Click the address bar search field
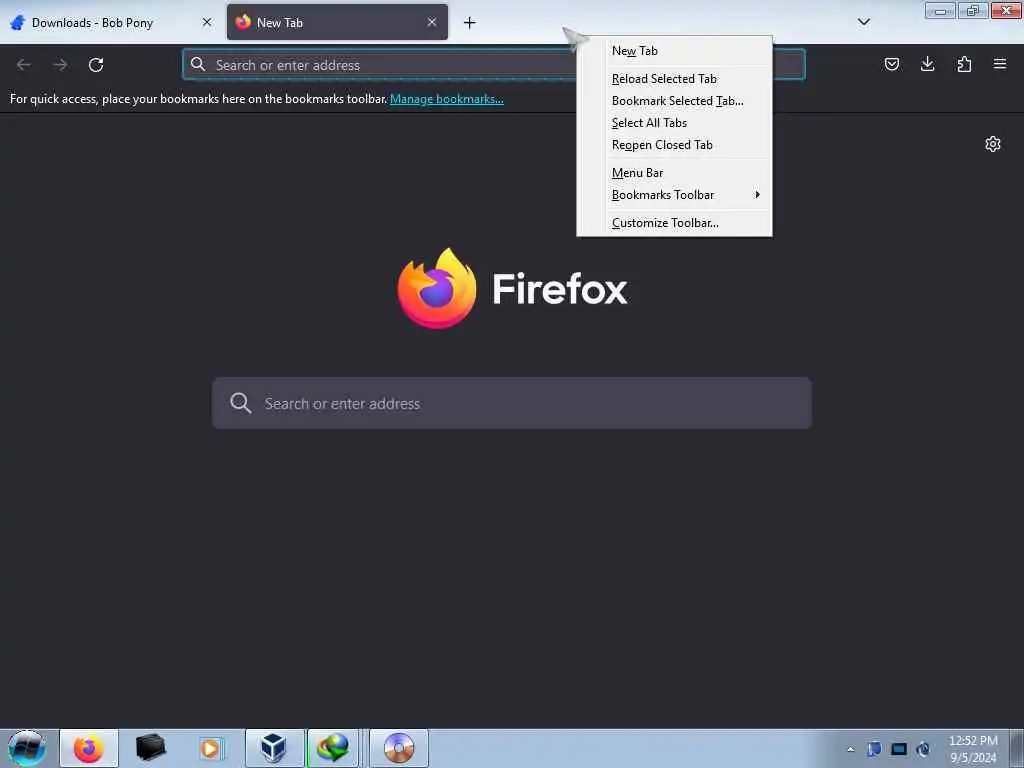Viewport: 1024px width, 768px height. click(x=494, y=65)
